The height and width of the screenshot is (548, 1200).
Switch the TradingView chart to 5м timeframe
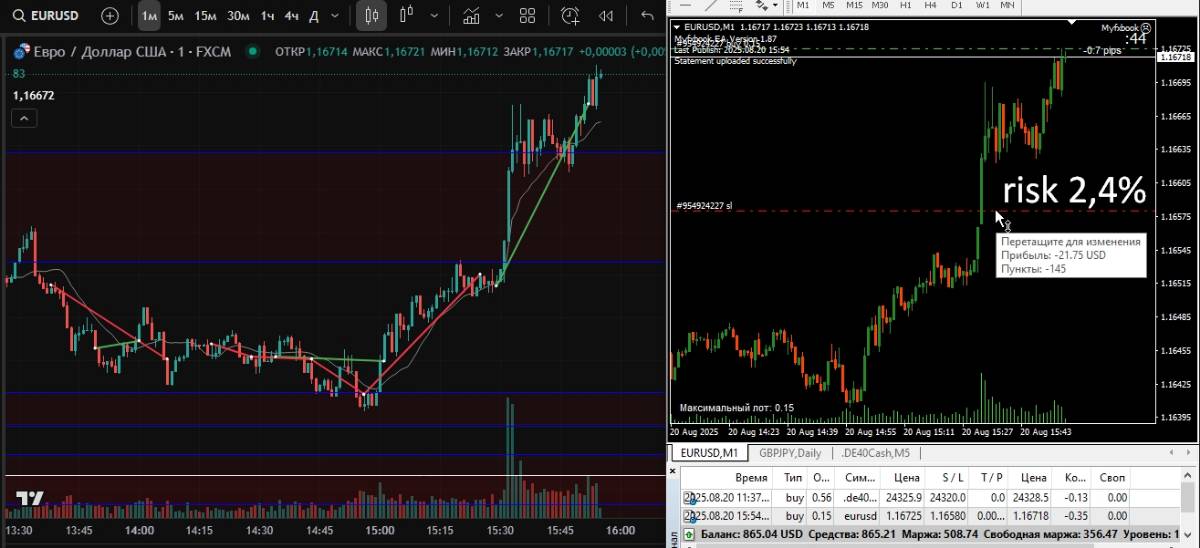tap(176, 16)
